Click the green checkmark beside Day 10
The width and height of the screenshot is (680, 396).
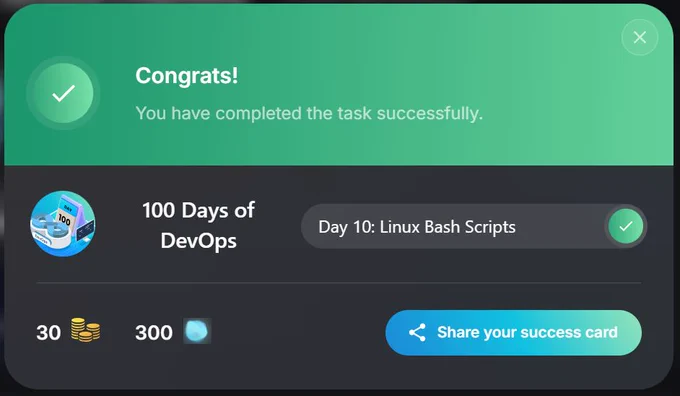click(625, 226)
